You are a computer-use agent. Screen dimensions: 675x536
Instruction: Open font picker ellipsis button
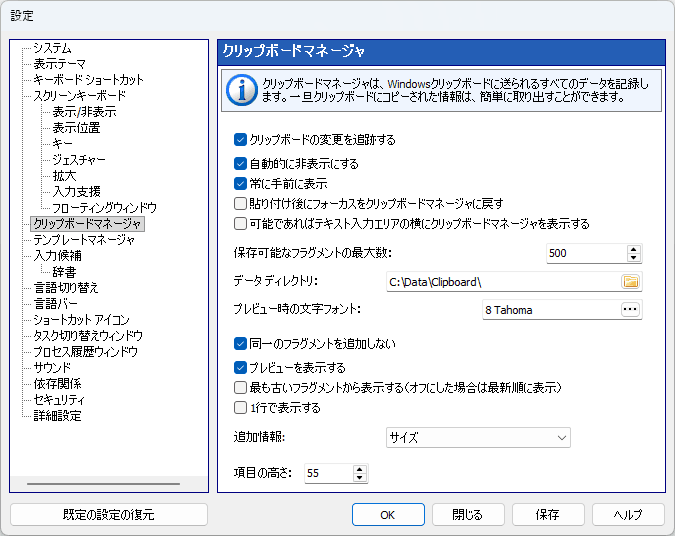click(x=630, y=309)
